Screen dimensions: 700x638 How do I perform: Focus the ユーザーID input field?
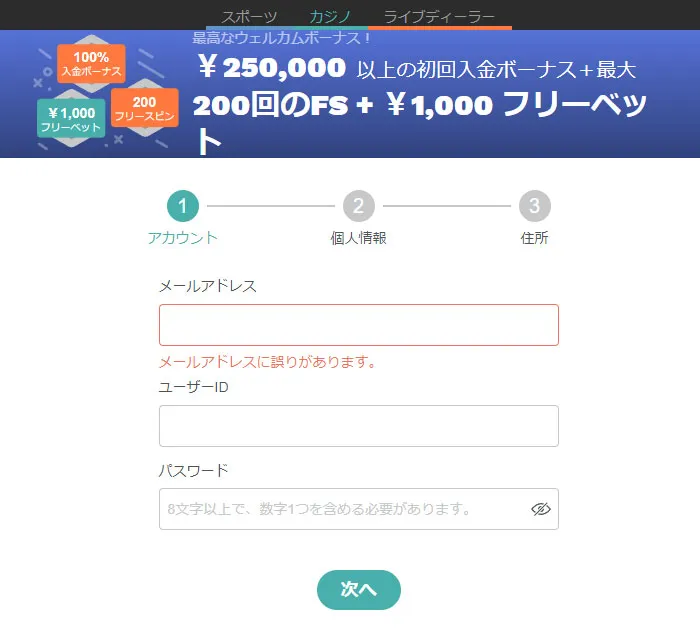point(358,426)
